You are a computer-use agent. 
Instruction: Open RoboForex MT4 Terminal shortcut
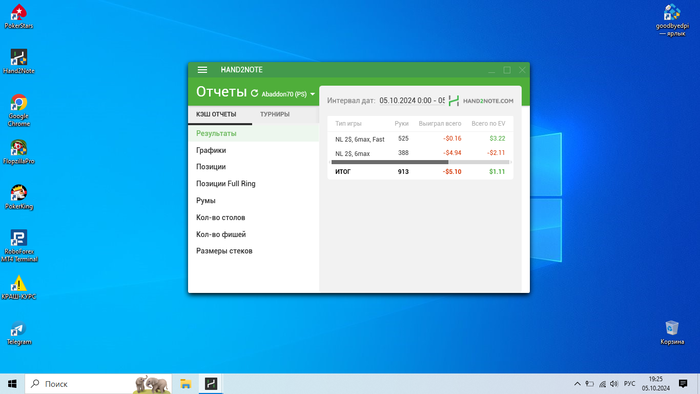coord(19,246)
